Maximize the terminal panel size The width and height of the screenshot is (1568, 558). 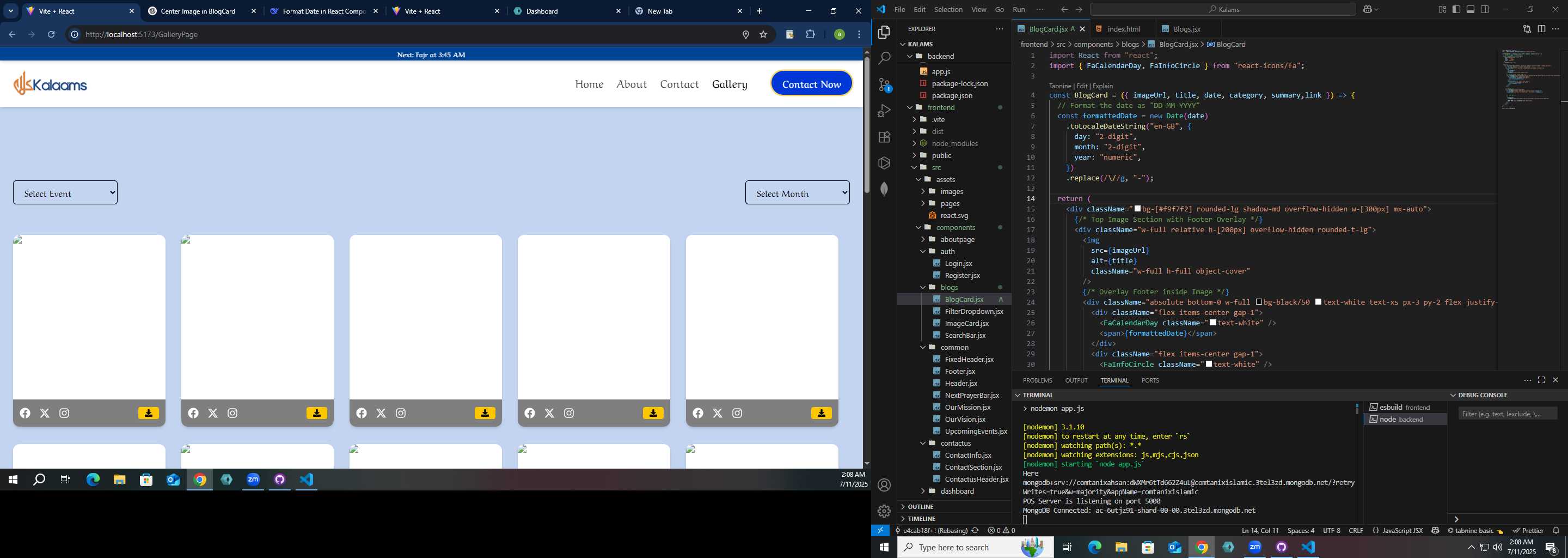pyautogui.click(x=1541, y=380)
